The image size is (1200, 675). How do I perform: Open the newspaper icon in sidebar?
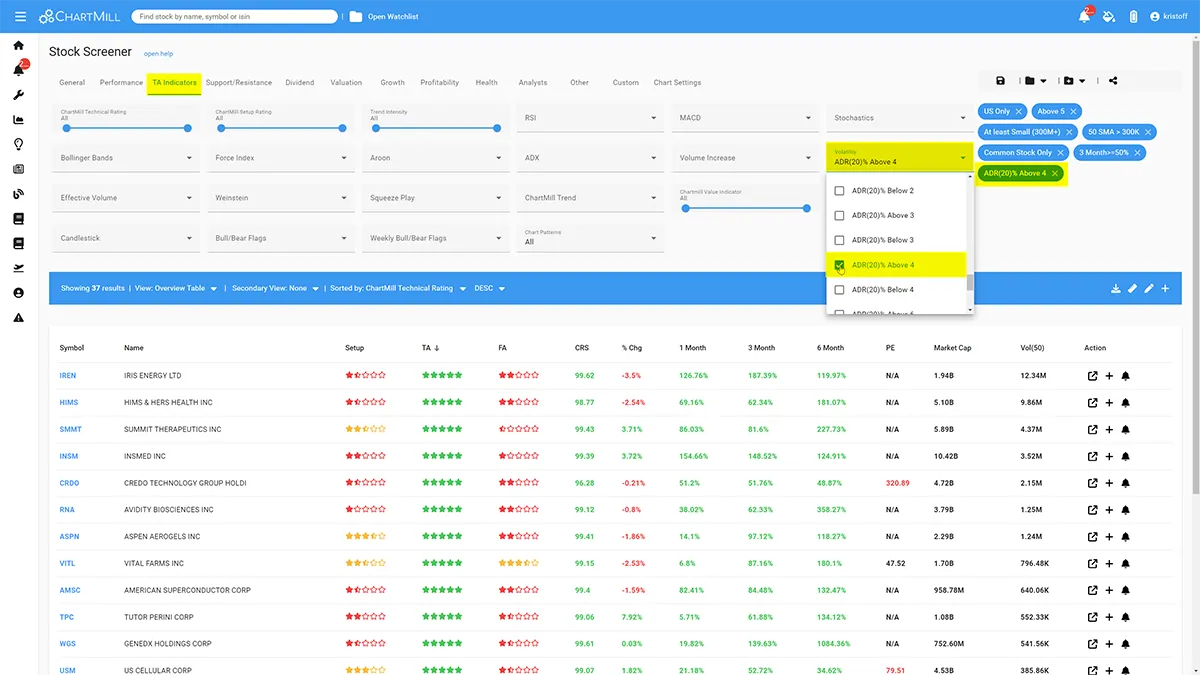tap(19, 169)
